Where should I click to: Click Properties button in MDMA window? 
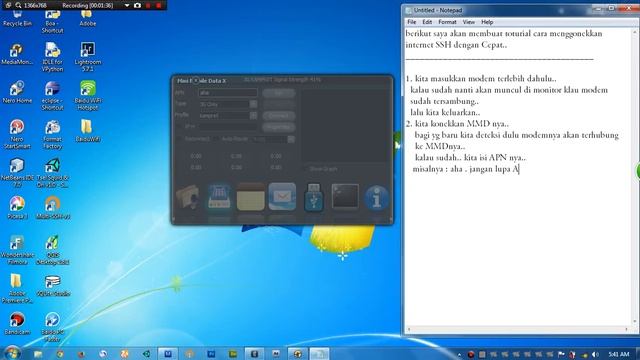click(279, 127)
